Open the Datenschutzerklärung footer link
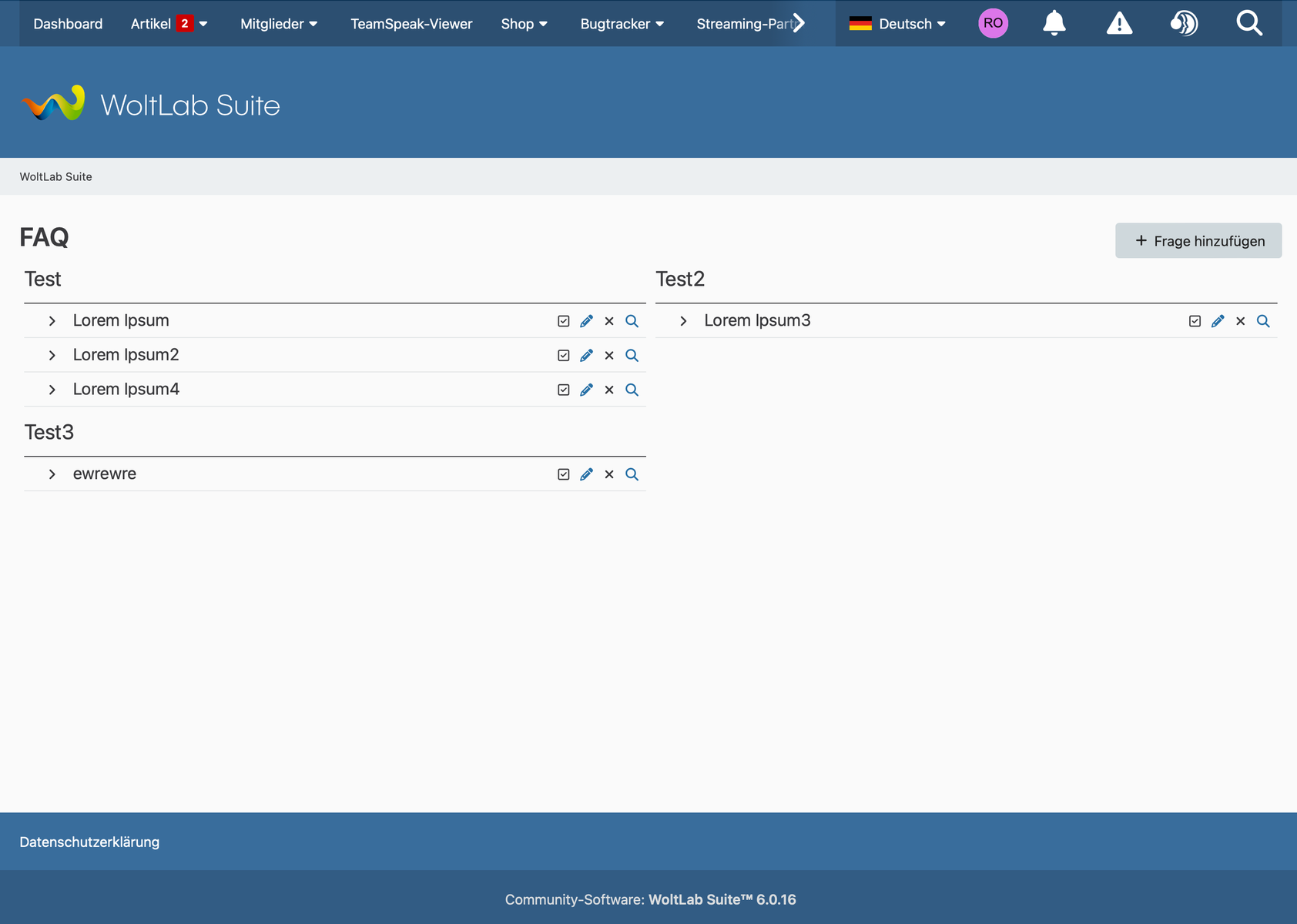 89,842
